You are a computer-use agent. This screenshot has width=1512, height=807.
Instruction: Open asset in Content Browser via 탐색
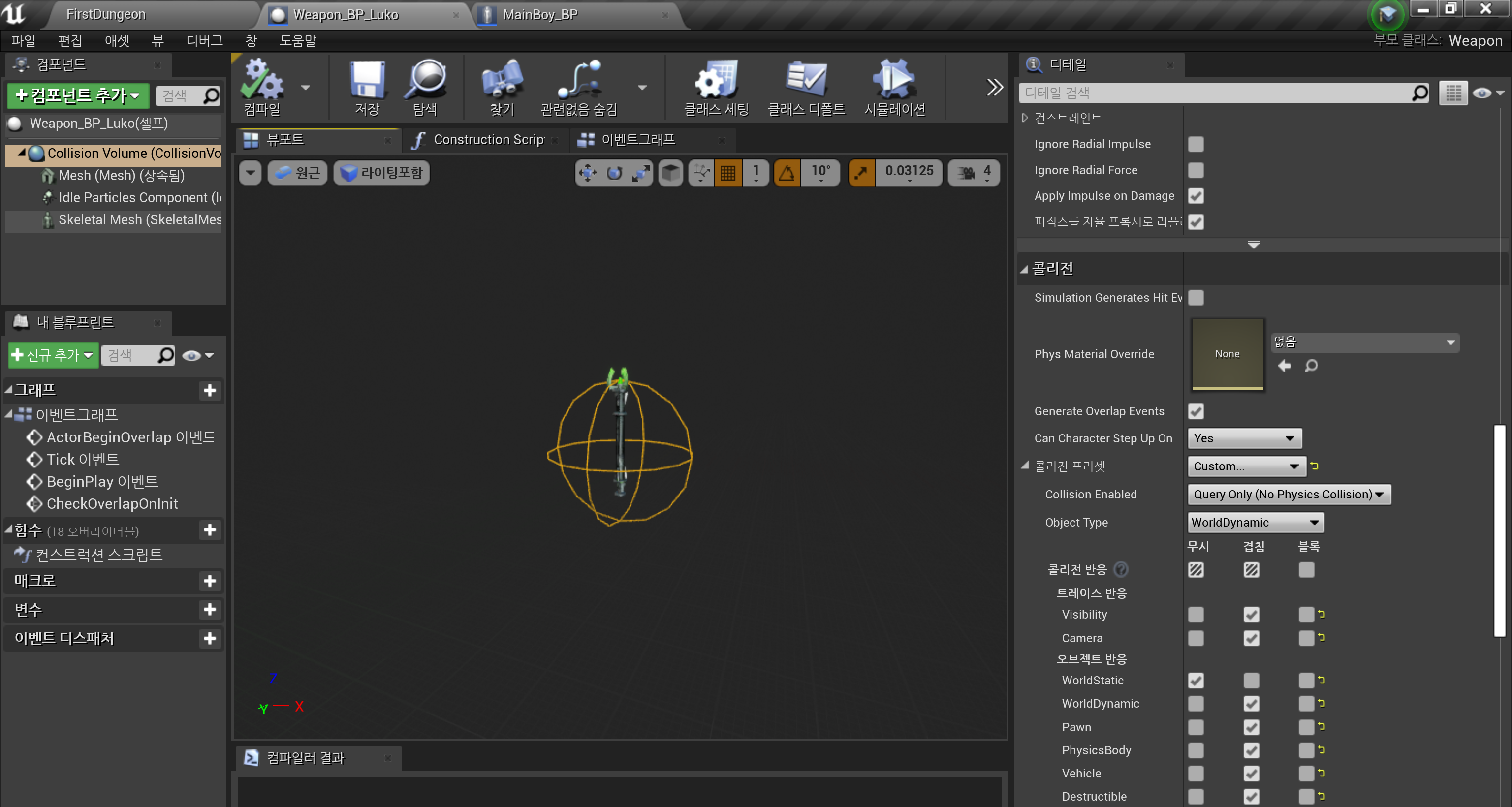point(427,87)
